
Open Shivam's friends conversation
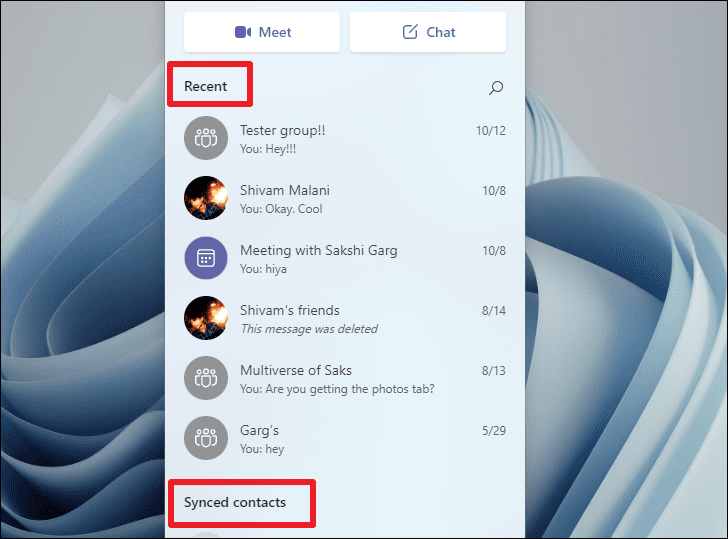coord(344,318)
